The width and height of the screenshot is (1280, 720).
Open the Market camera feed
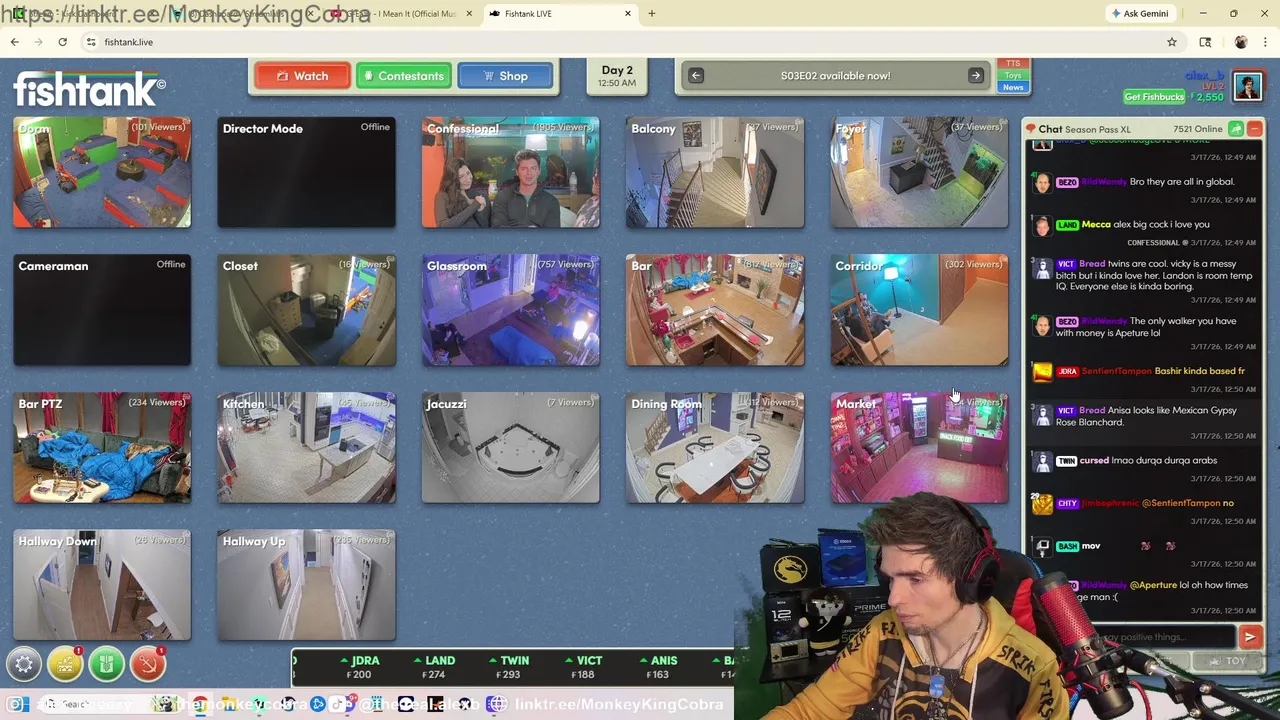point(919,448)
